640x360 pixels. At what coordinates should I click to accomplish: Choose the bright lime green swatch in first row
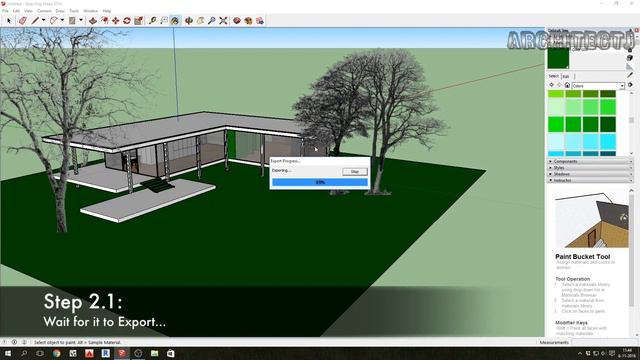pos(556,93)
